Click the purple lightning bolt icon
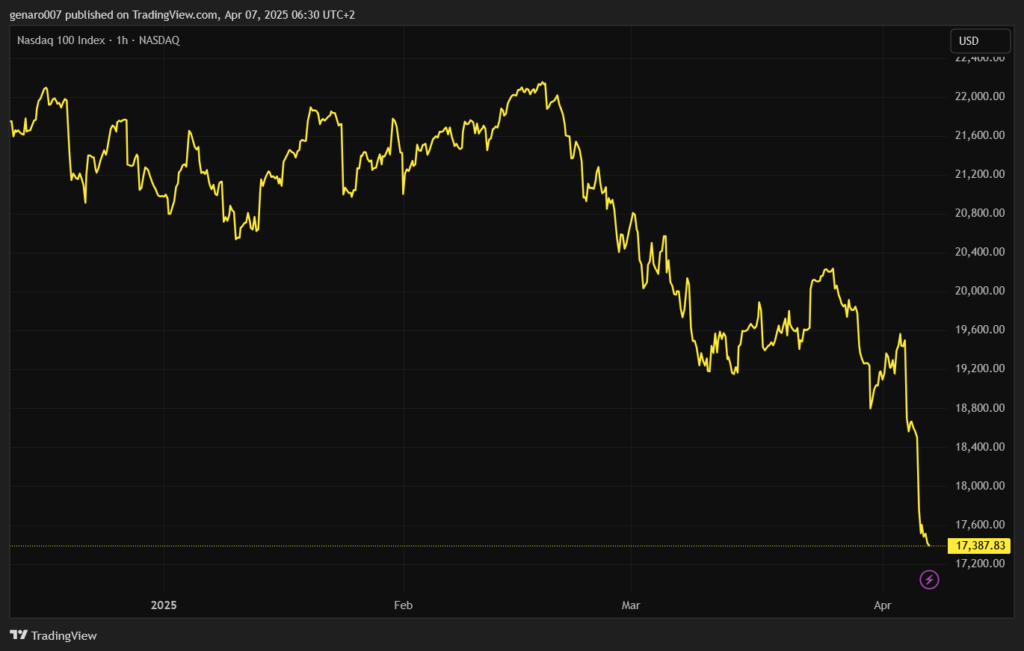 point(929,579)
